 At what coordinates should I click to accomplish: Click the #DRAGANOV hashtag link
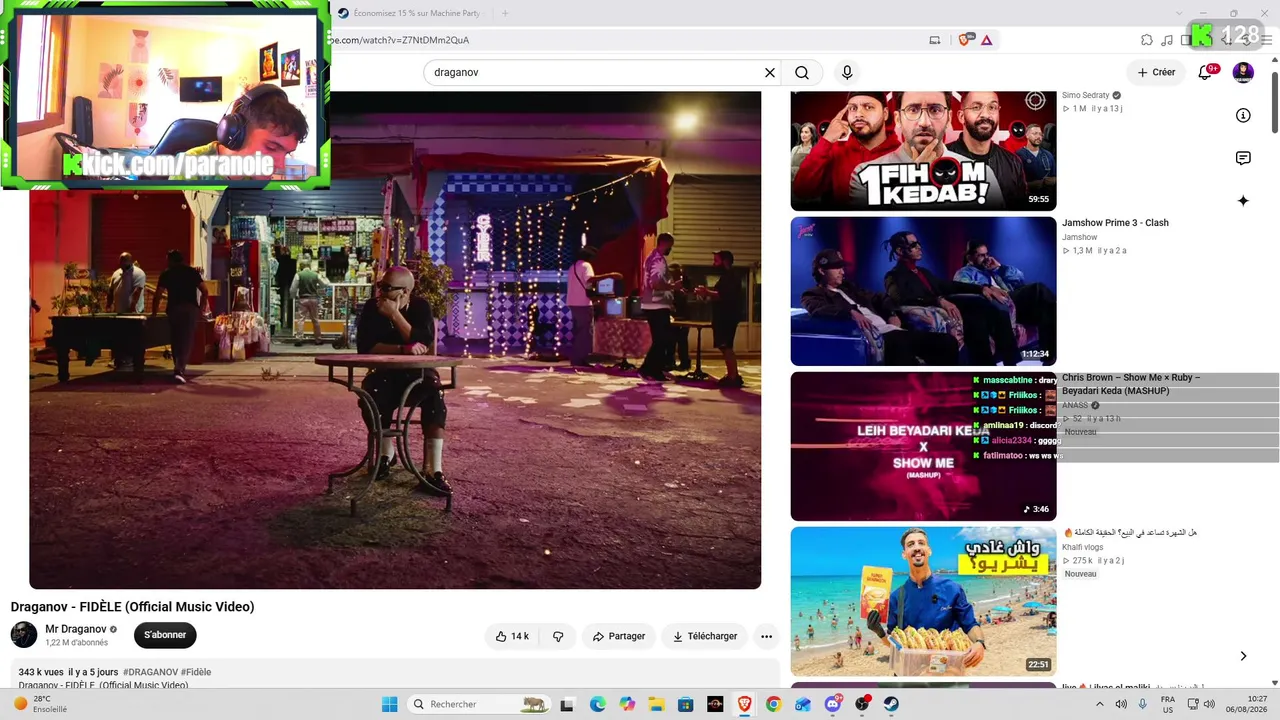click(150, 672)
